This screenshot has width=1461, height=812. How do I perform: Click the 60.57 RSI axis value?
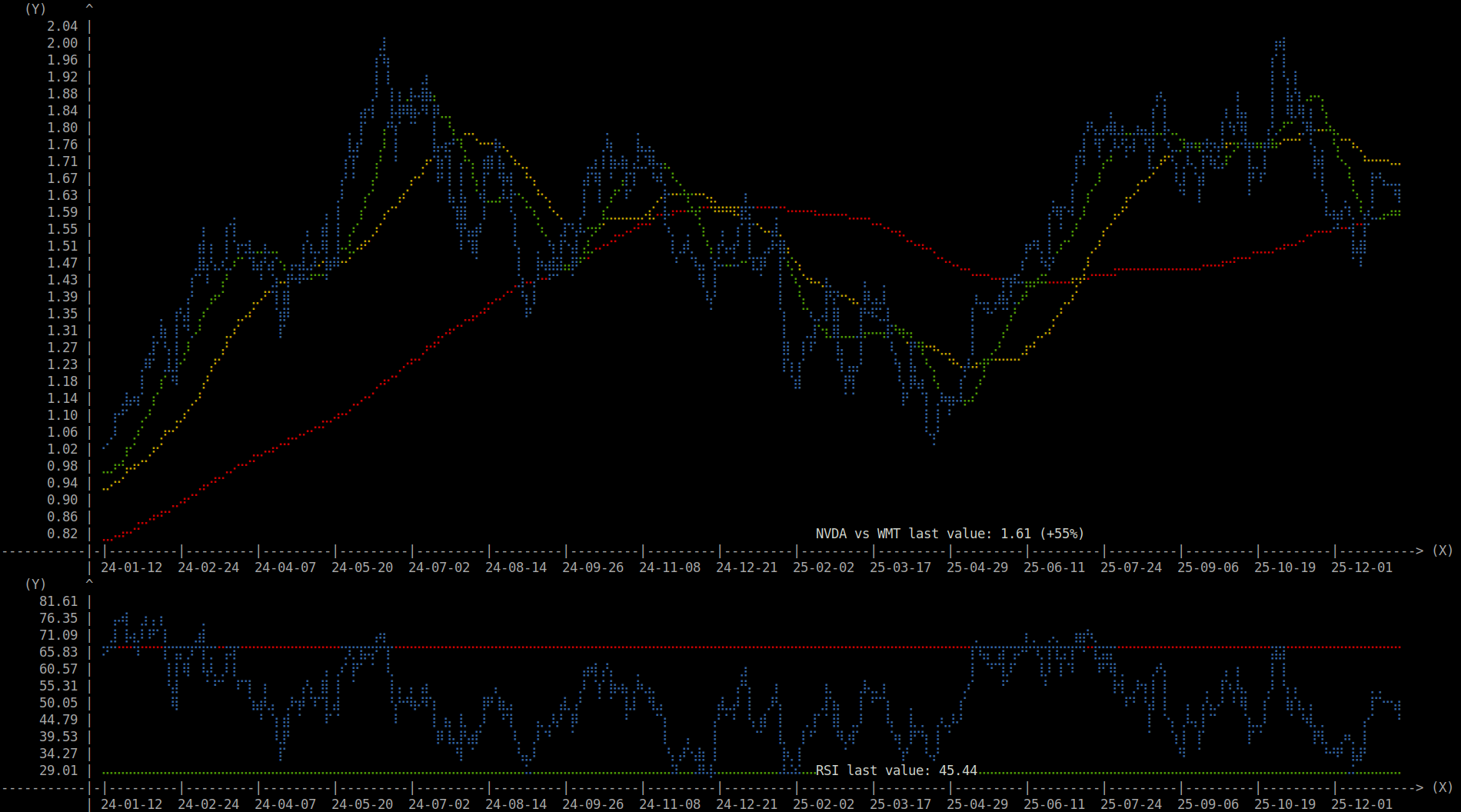tap(58, 669)
